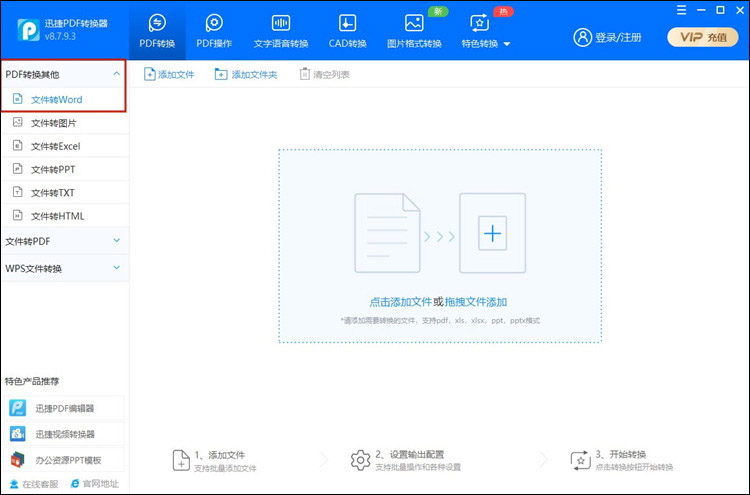
Task: Click the 文件转图片 image icon
Action: pyautogui.click(x=18, y=122)
